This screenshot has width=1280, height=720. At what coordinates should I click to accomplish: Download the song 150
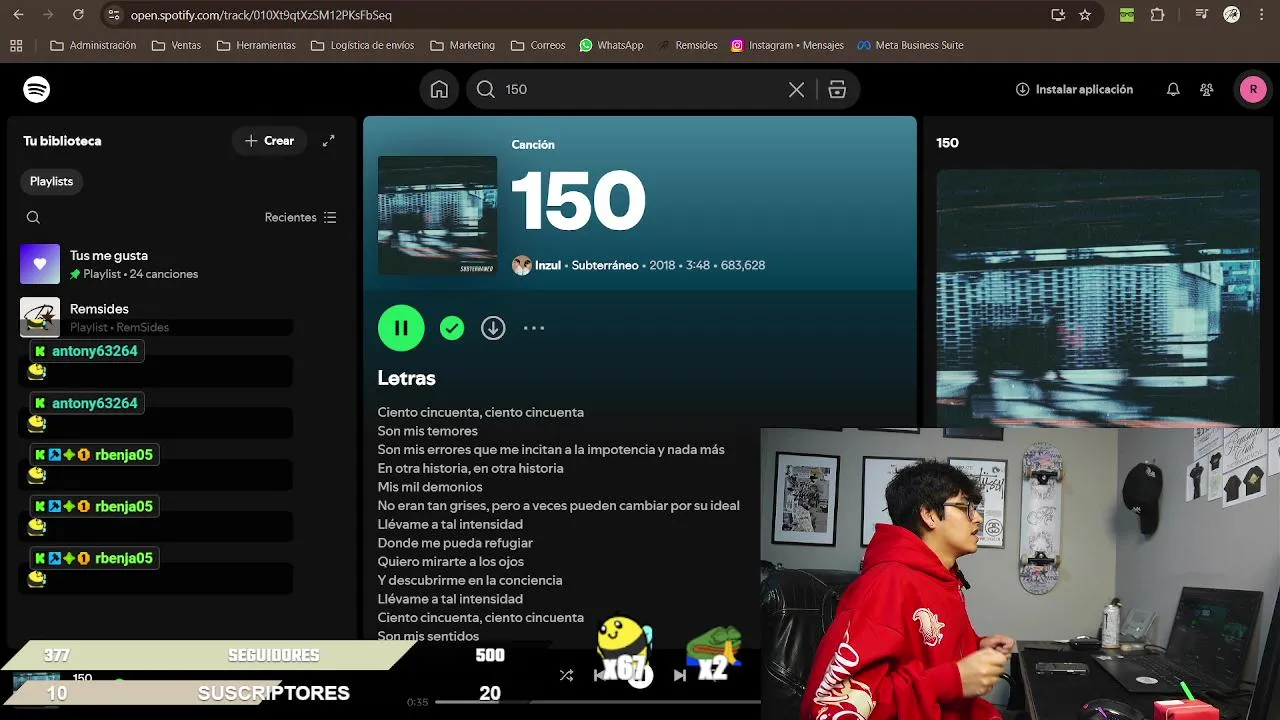[493, 328]
